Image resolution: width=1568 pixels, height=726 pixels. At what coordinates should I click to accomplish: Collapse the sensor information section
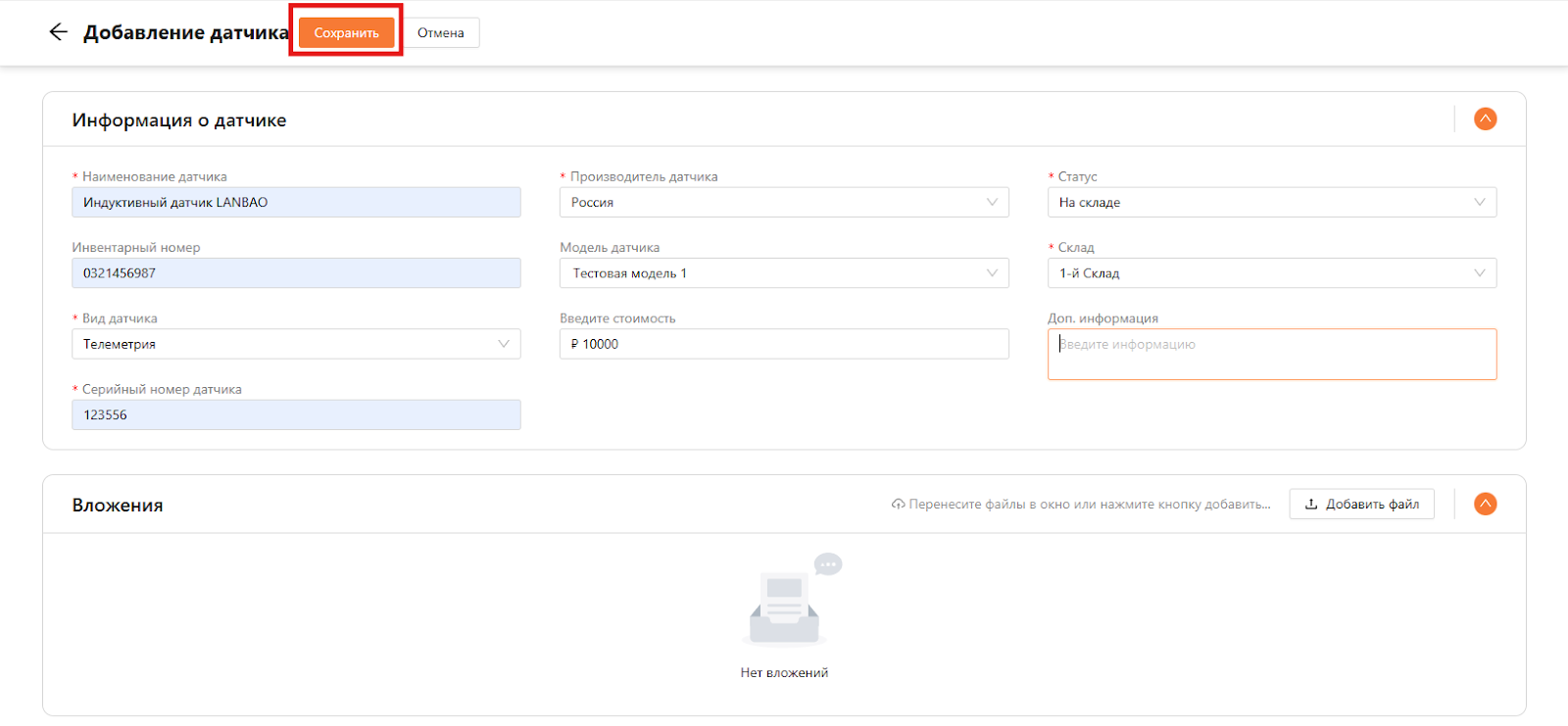pos(1485,120)
